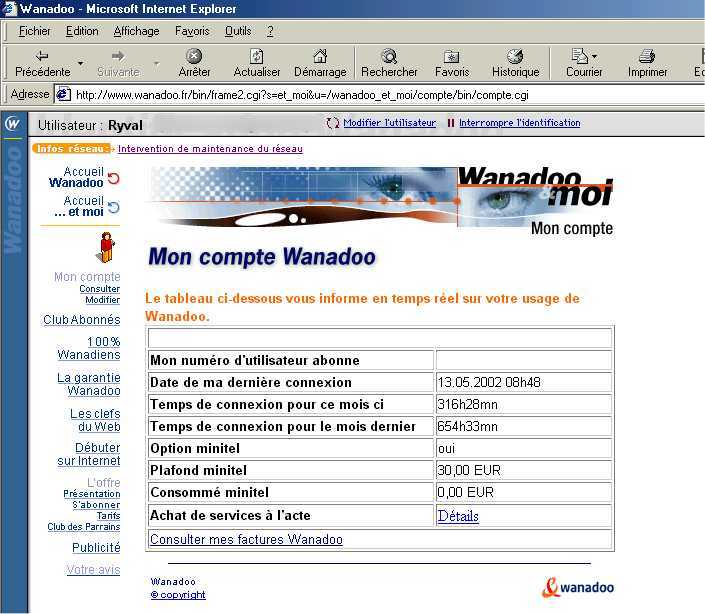This screenshot has width=705, height=614.
Task: Open Débuter sur Internet link
Action: tap(89, 454)
